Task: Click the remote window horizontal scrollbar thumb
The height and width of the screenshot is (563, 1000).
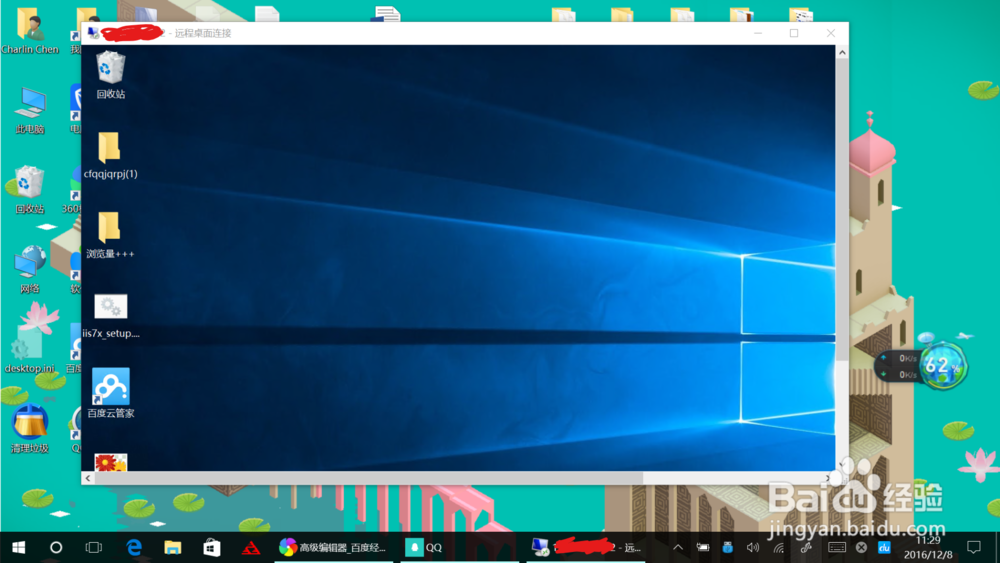Action: (369, 478)
